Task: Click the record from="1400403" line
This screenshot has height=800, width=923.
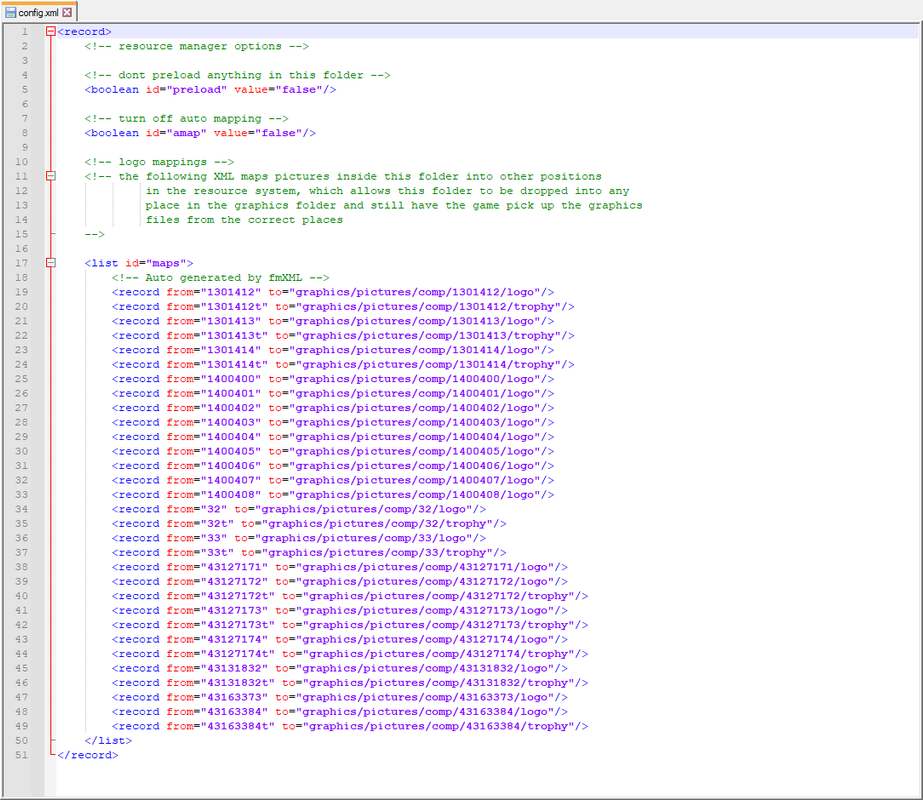Action: point(333,422)
